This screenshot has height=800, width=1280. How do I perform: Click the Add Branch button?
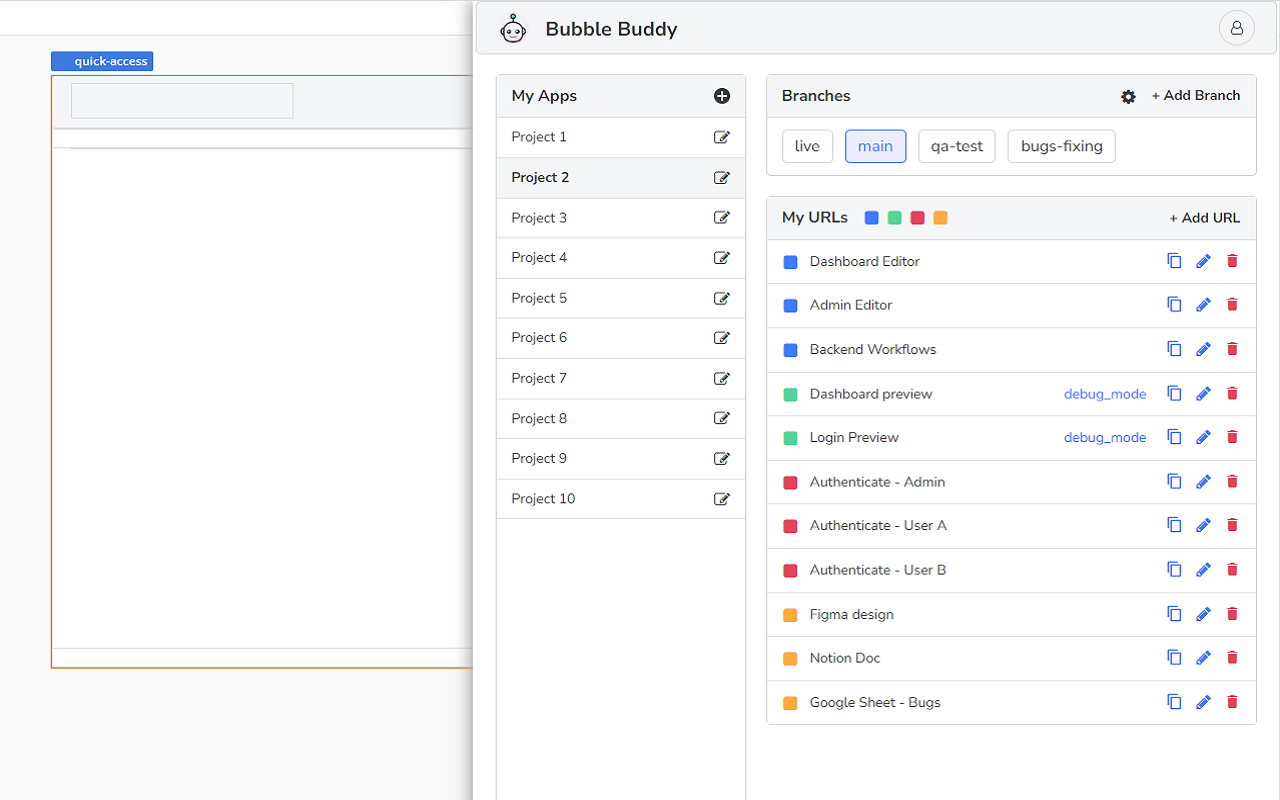1195,96
